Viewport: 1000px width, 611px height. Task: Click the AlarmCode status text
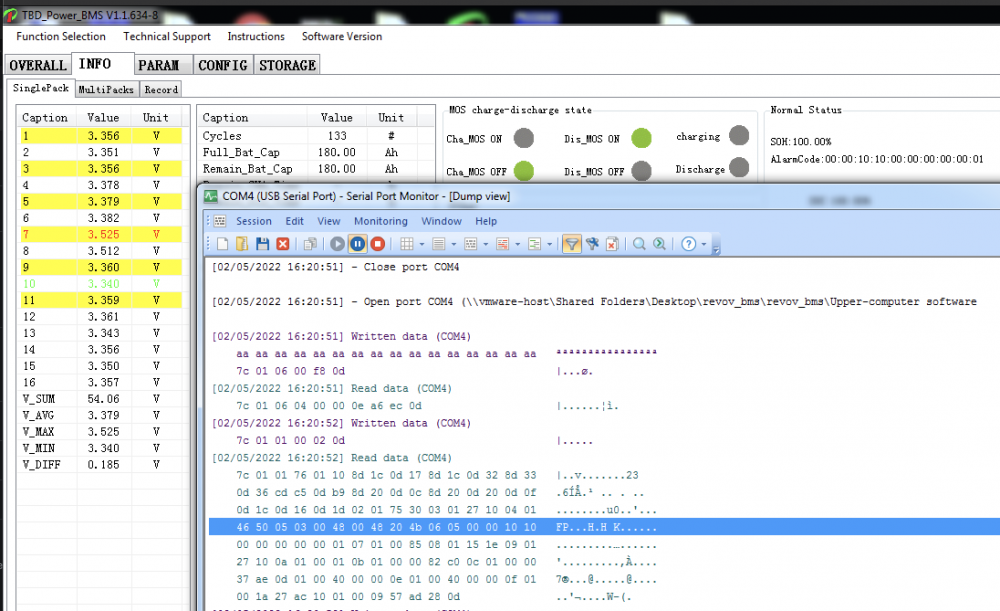click(x=877, y=159)
